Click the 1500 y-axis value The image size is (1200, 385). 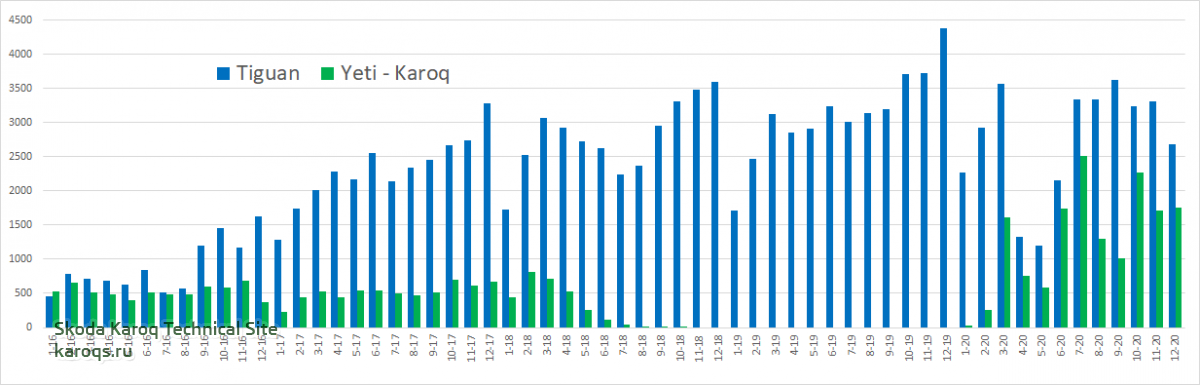(19, 224)
